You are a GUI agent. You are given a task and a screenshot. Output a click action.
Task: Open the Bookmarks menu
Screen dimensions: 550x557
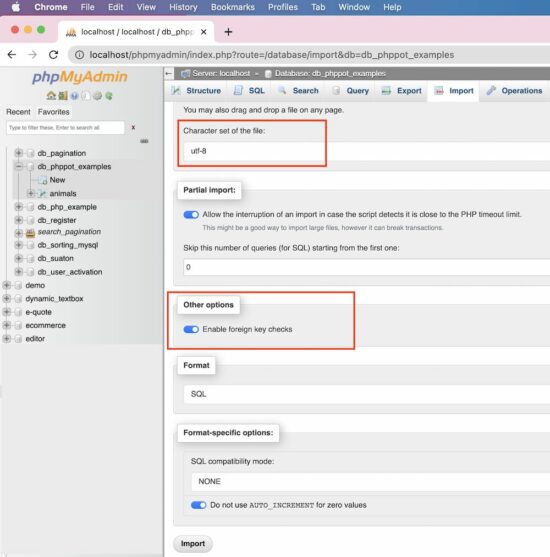pyautogui.click(x=233, y=7)
